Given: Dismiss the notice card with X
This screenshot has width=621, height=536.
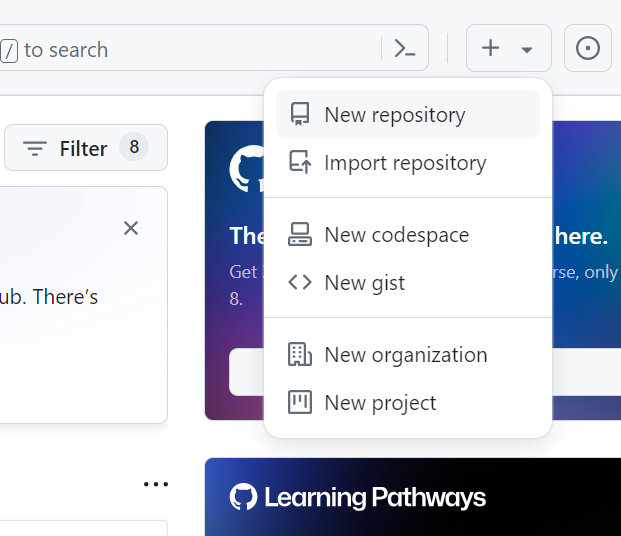Looking at the screenshot, I should (x=131, y=228).
